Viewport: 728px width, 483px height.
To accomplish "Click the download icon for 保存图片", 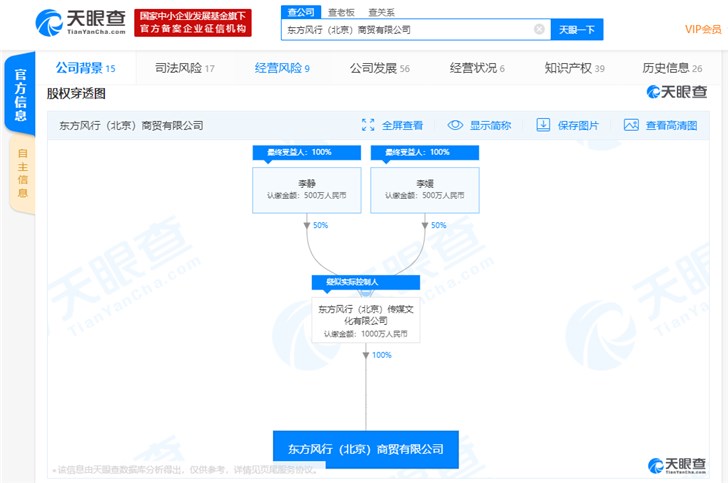I will (543, 125).
